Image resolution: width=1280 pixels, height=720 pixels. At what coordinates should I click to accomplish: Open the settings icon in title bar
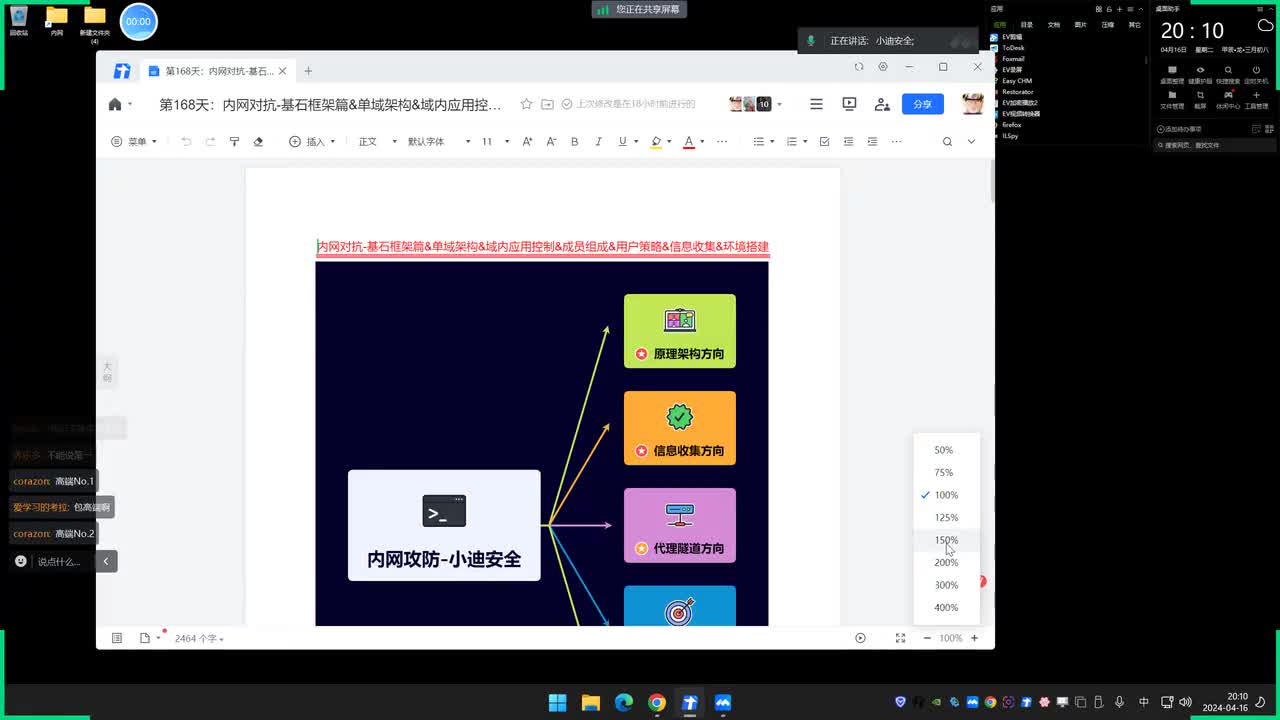click(x=882, y=67)
